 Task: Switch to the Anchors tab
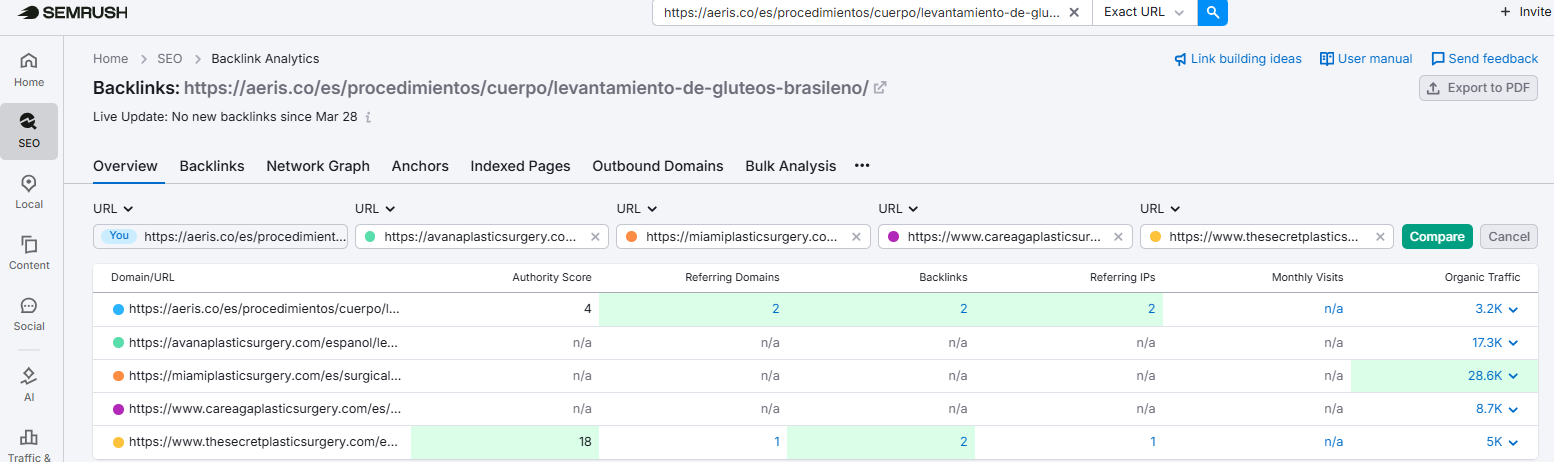[420, 166]
